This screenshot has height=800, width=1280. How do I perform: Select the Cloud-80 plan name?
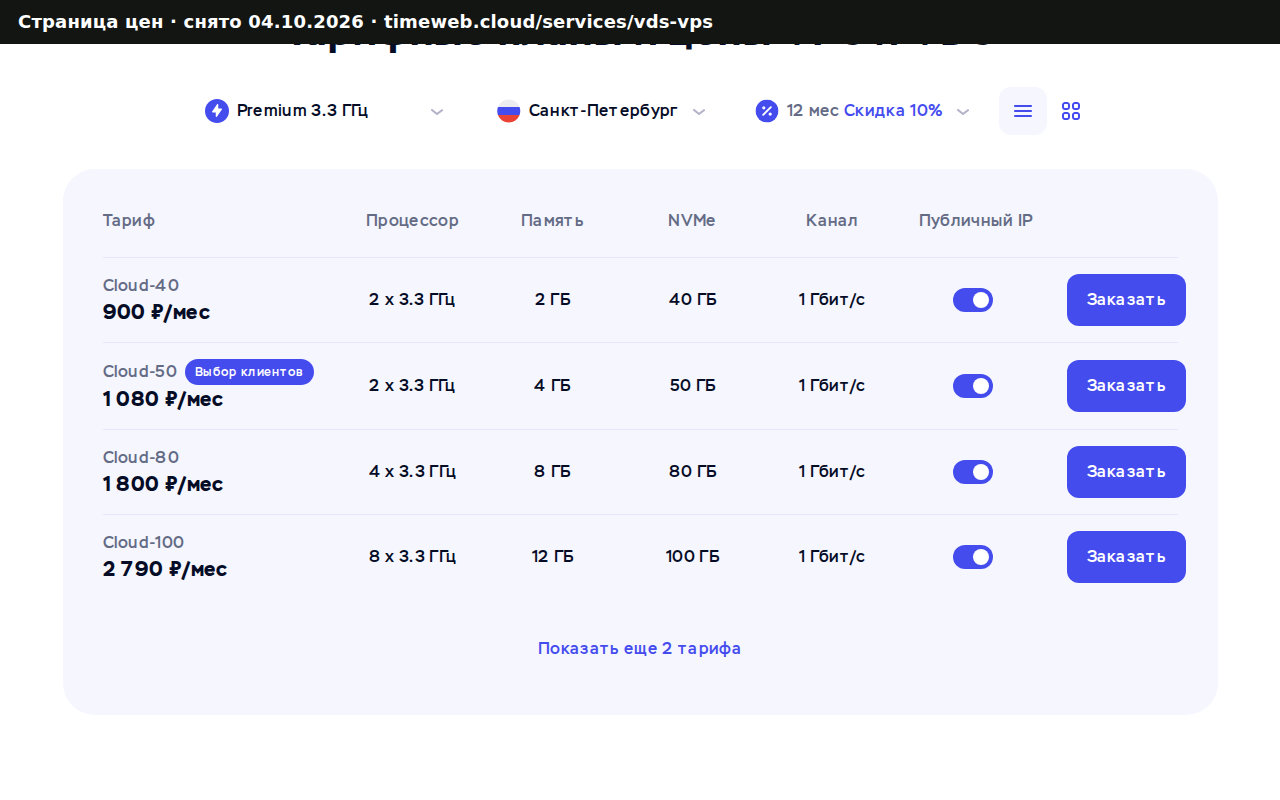tap(141, 458)
